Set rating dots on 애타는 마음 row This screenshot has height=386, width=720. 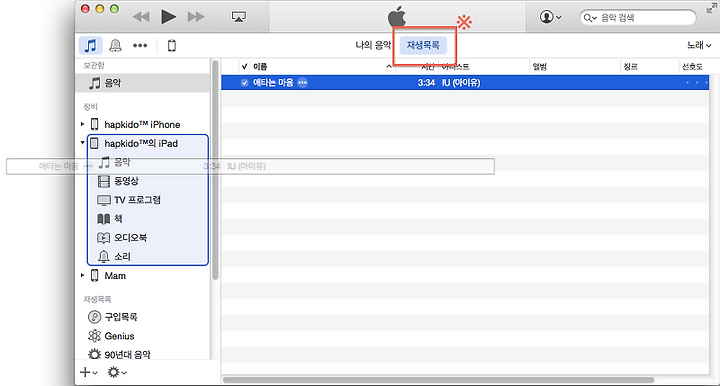[697, 83]
